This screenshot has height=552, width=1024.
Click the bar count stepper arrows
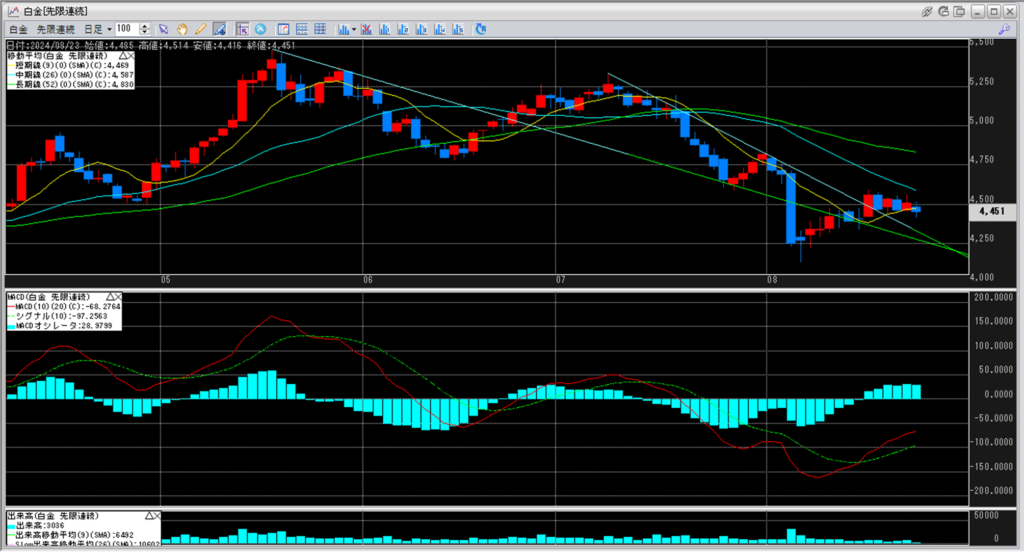(147, 29)
